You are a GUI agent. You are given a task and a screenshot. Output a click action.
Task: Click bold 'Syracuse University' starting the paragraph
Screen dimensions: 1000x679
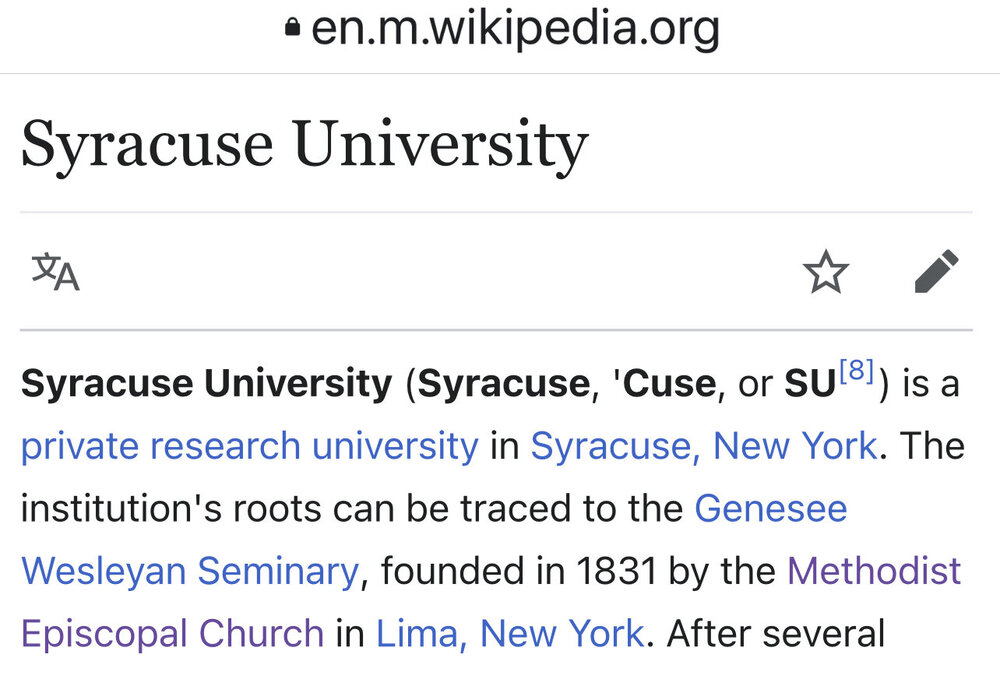click(207, 384)
